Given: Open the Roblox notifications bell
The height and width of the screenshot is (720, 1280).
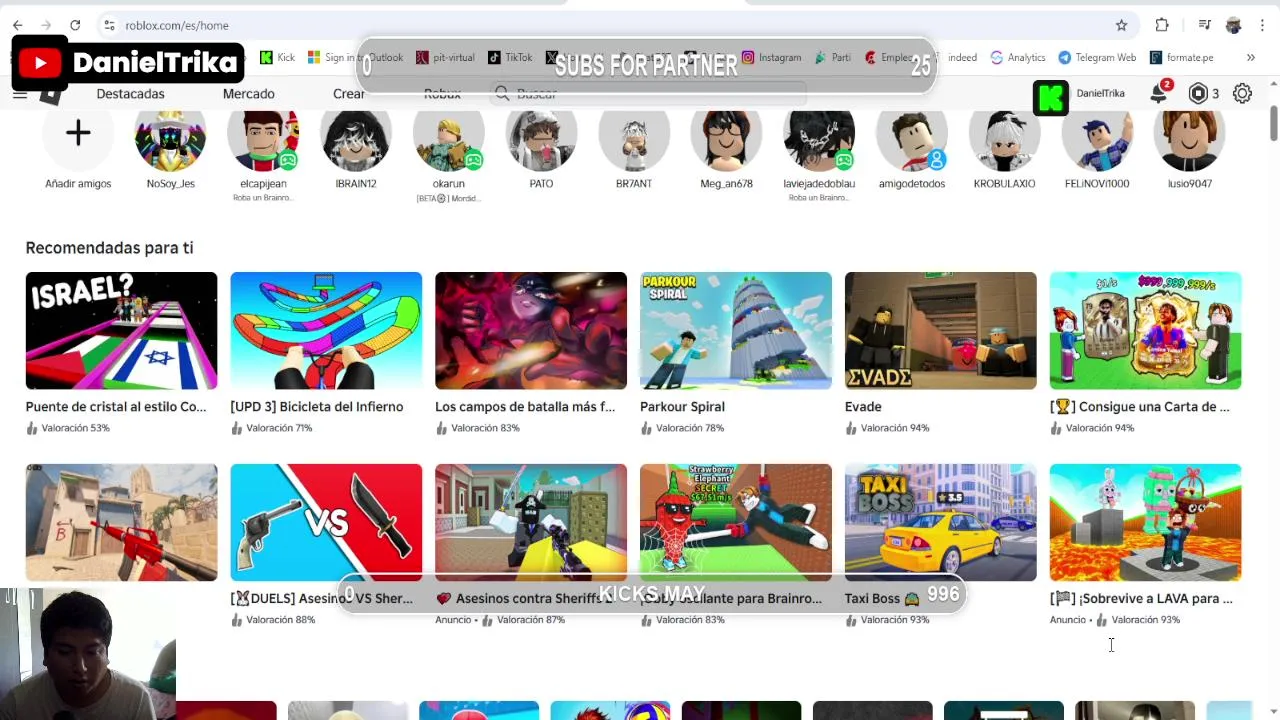Looking at the screenshot, I should (1158, 94).
